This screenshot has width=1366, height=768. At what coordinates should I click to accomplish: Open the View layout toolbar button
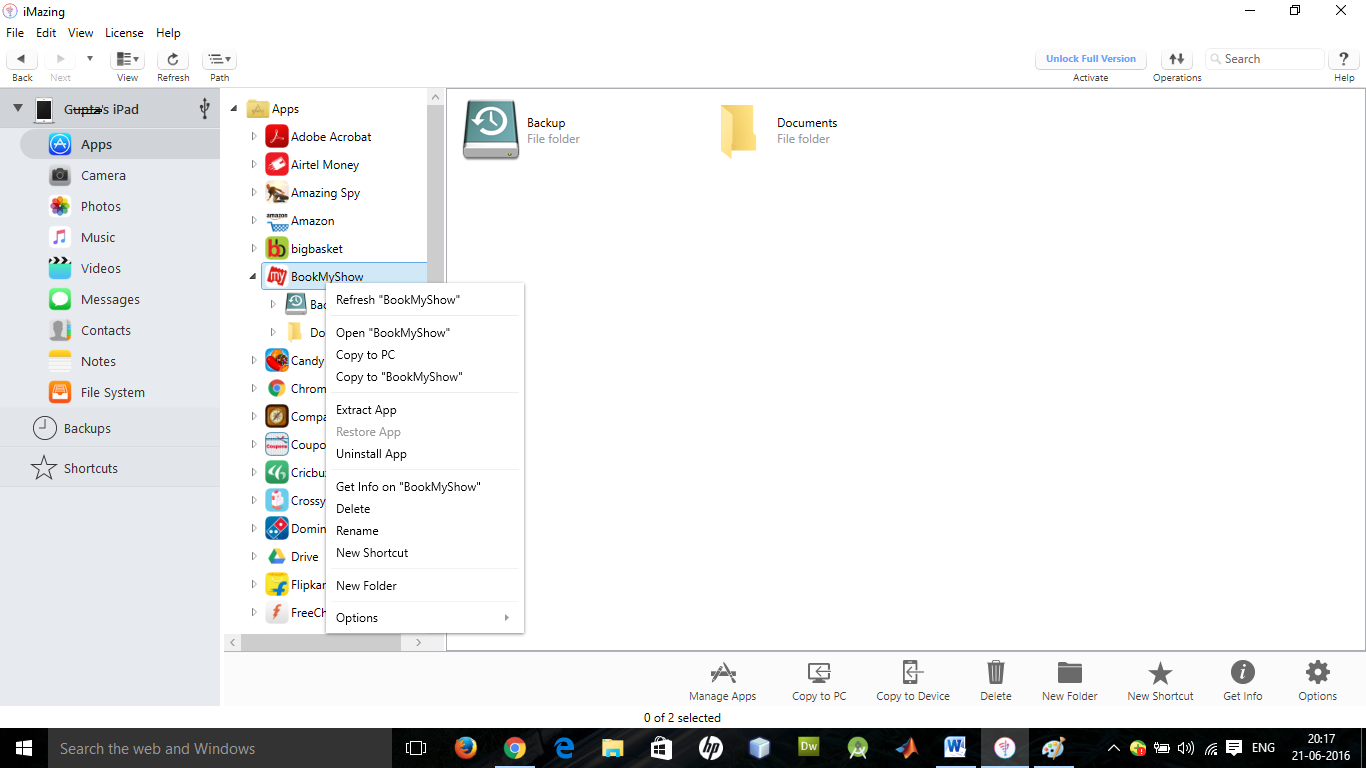click(x=127, y=59)
